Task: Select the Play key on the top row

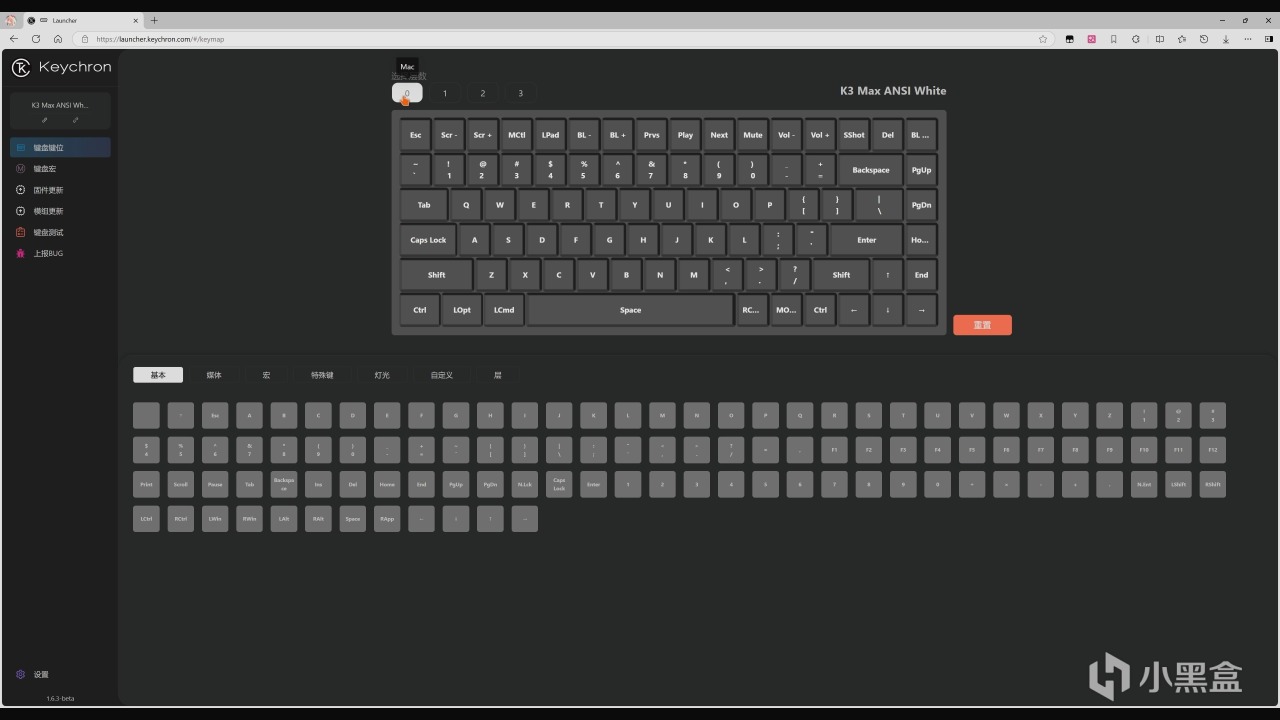Action: [x=685, y=135]
